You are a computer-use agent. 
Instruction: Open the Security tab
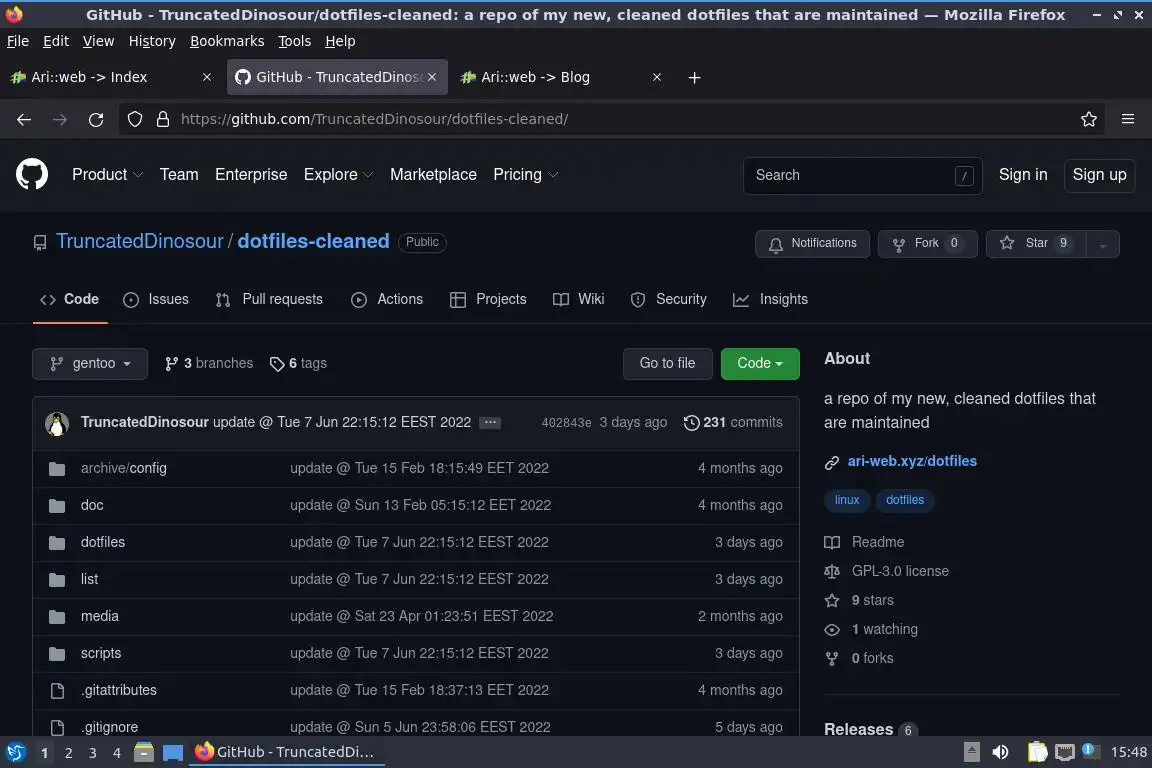pos(669,300)
